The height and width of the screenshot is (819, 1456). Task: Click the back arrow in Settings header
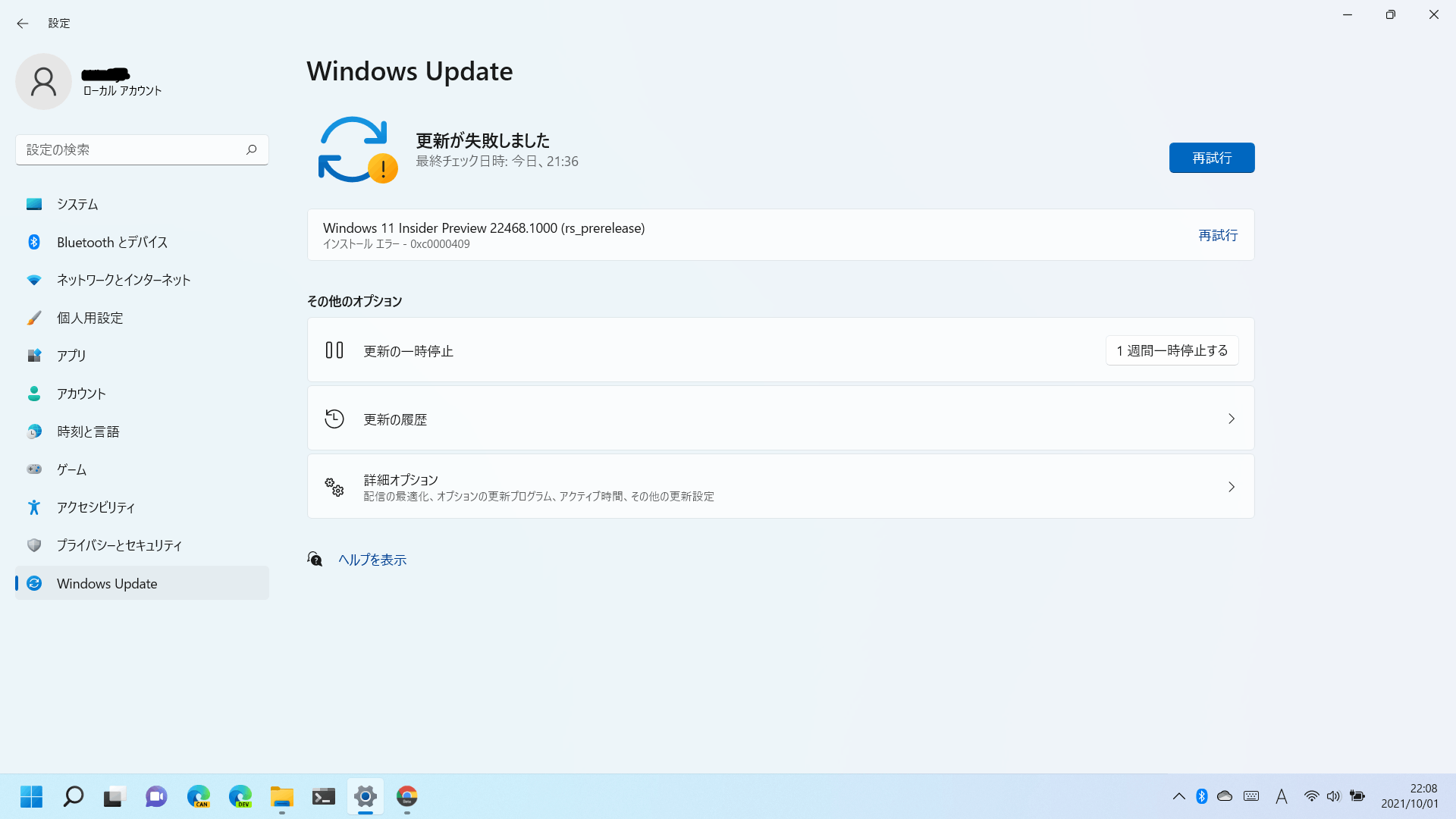coord(22,24)
